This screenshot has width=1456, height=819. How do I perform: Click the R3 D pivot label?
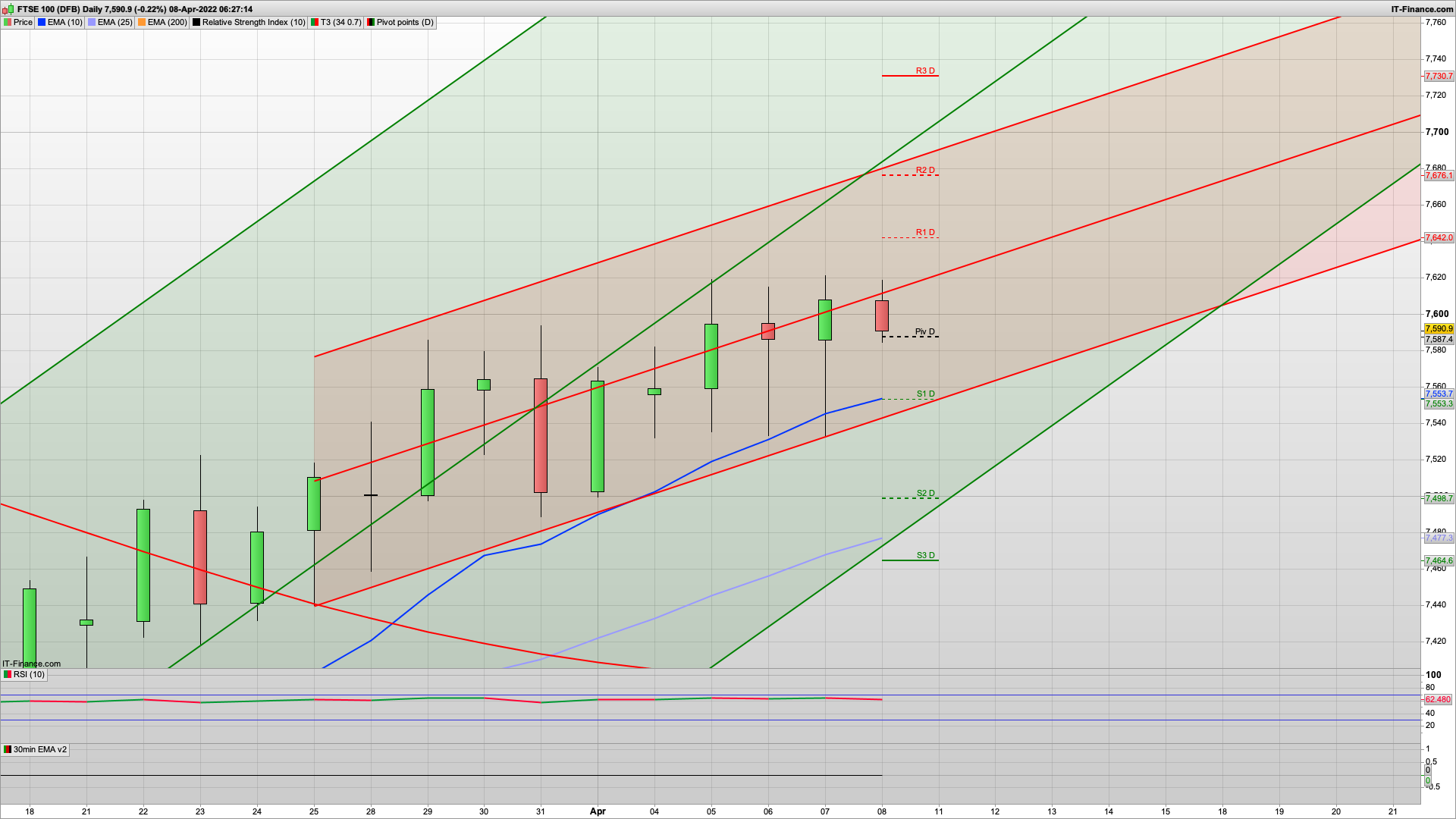[x=925, y=71]
